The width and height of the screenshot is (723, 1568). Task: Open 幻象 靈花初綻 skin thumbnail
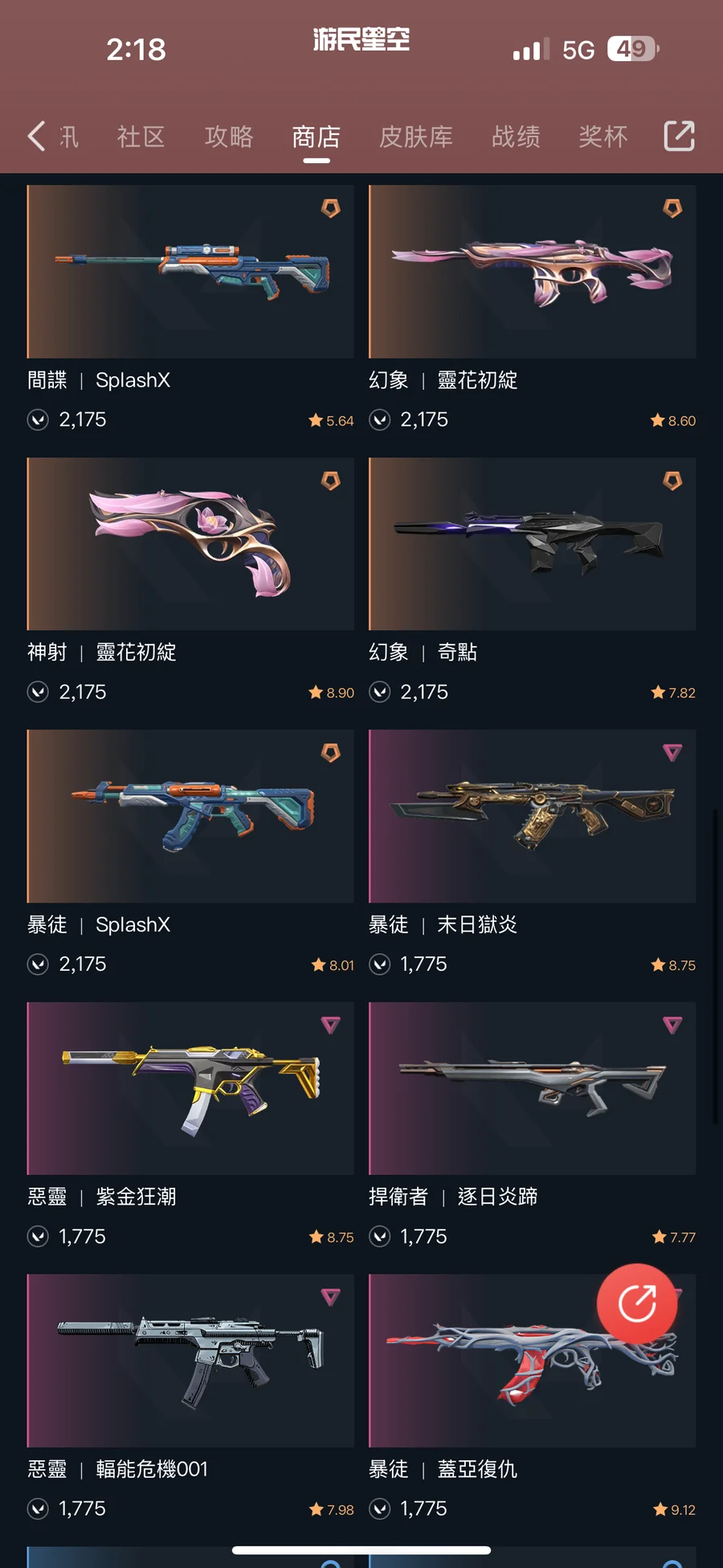pos(533,272)
